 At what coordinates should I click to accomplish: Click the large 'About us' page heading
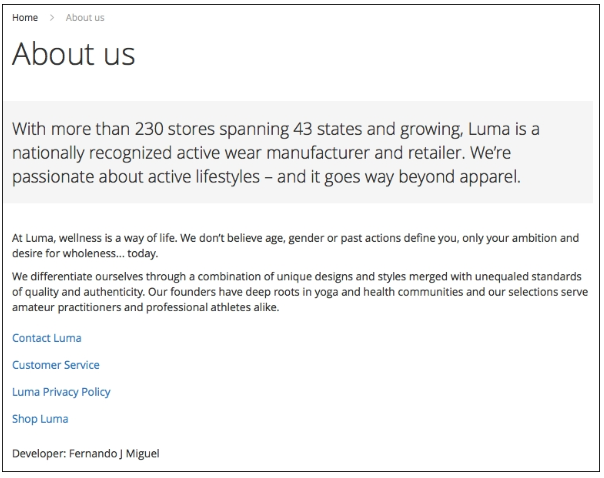tap(74, 56)
